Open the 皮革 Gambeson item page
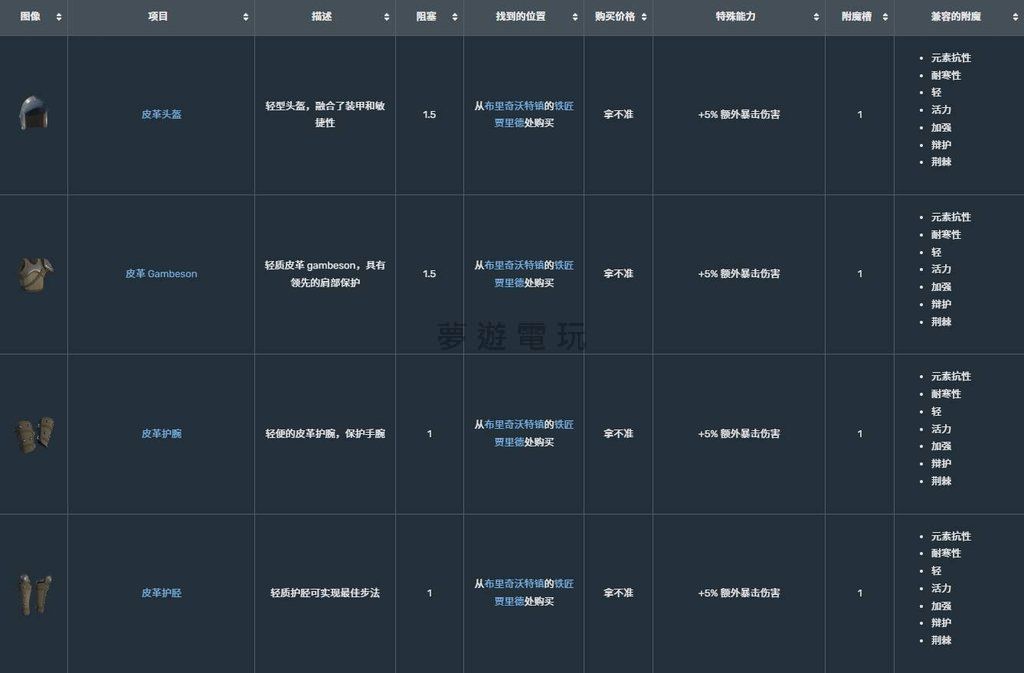Screen dimensions: 1024x673 161,274
